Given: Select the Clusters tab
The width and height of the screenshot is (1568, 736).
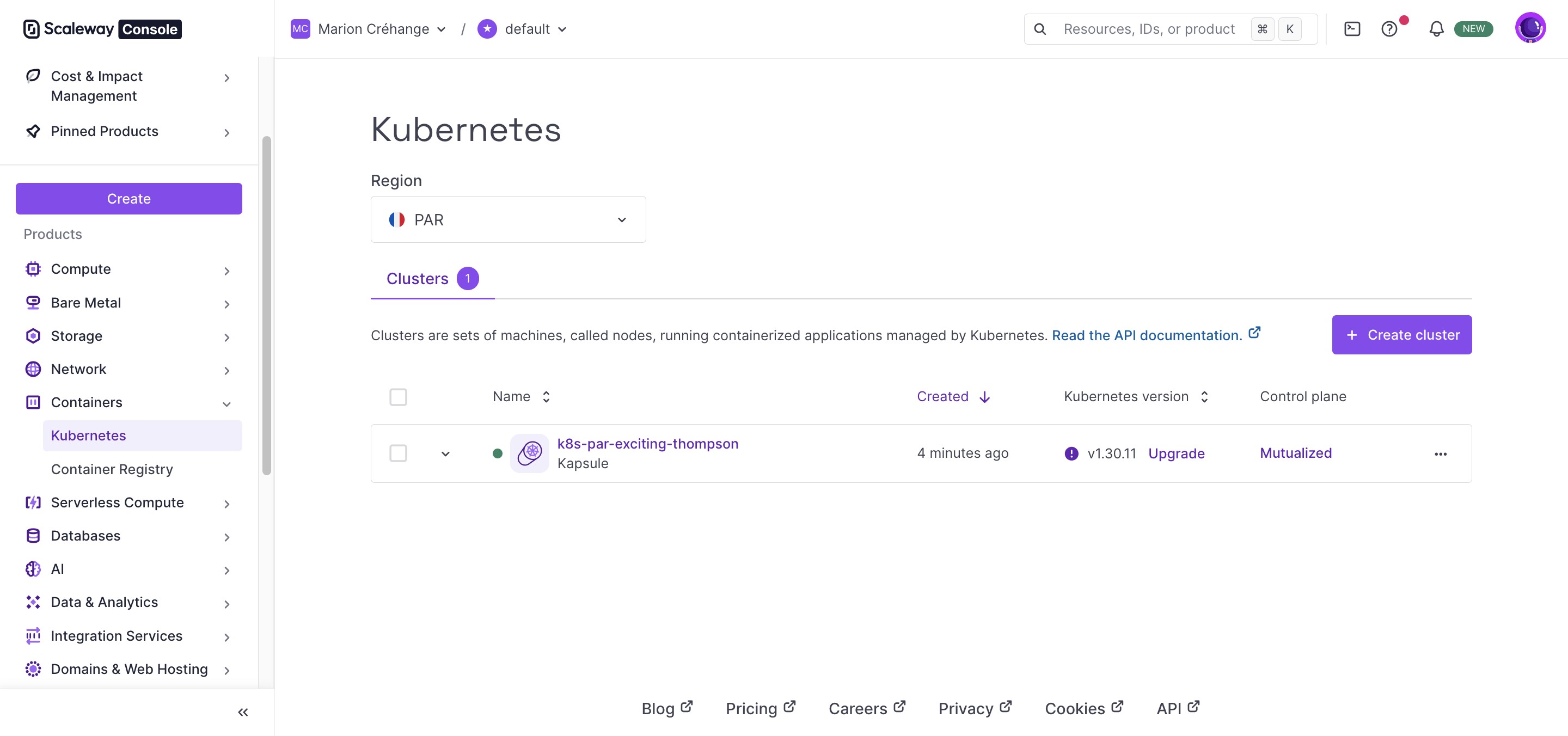Looking at the screenshot, I should click(x=432, y=279).
